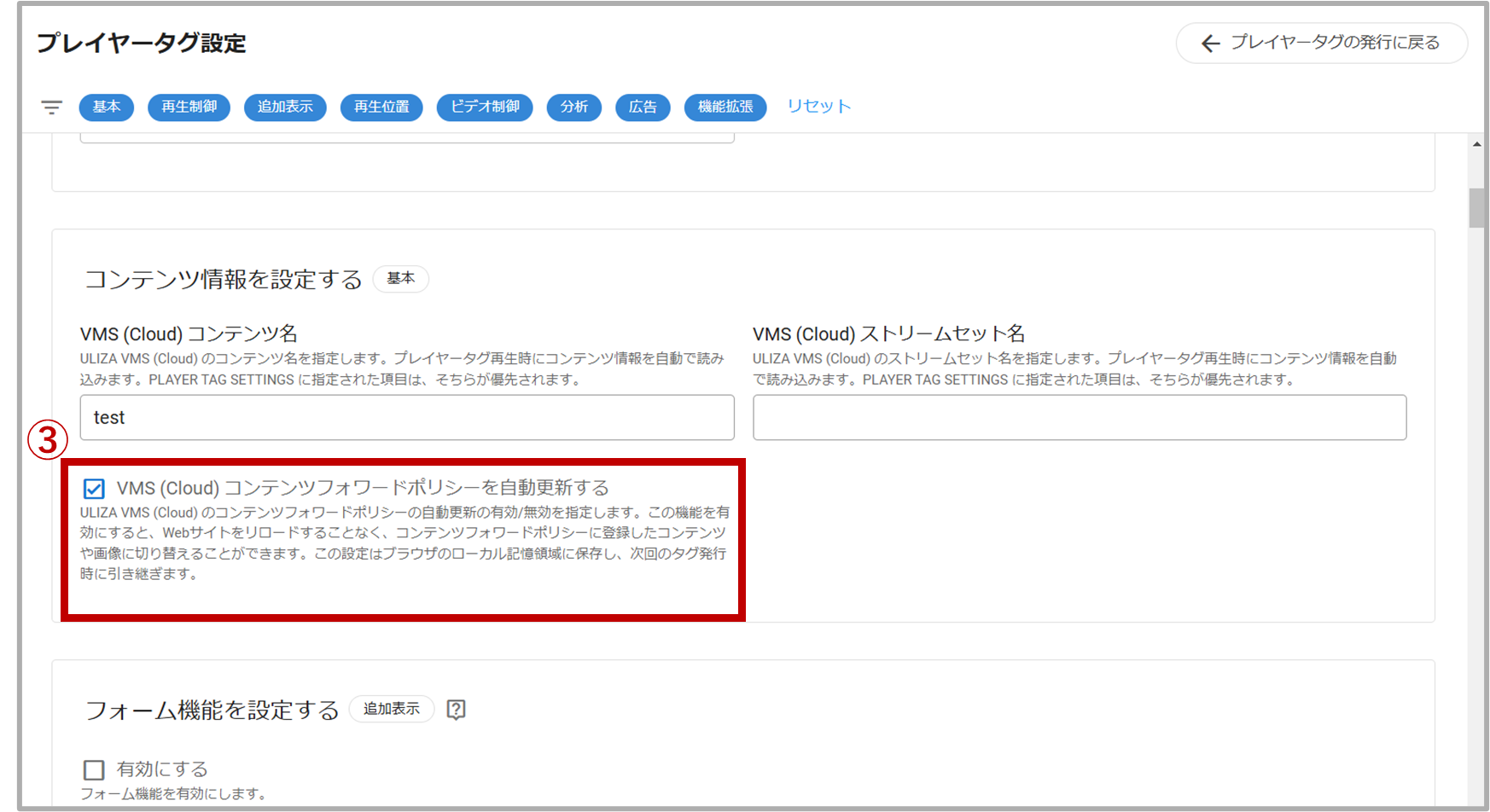The image size is (1490, 812).
Task: Enable the フォーム機能 有効にする checkbox
Action: [94, 770]
